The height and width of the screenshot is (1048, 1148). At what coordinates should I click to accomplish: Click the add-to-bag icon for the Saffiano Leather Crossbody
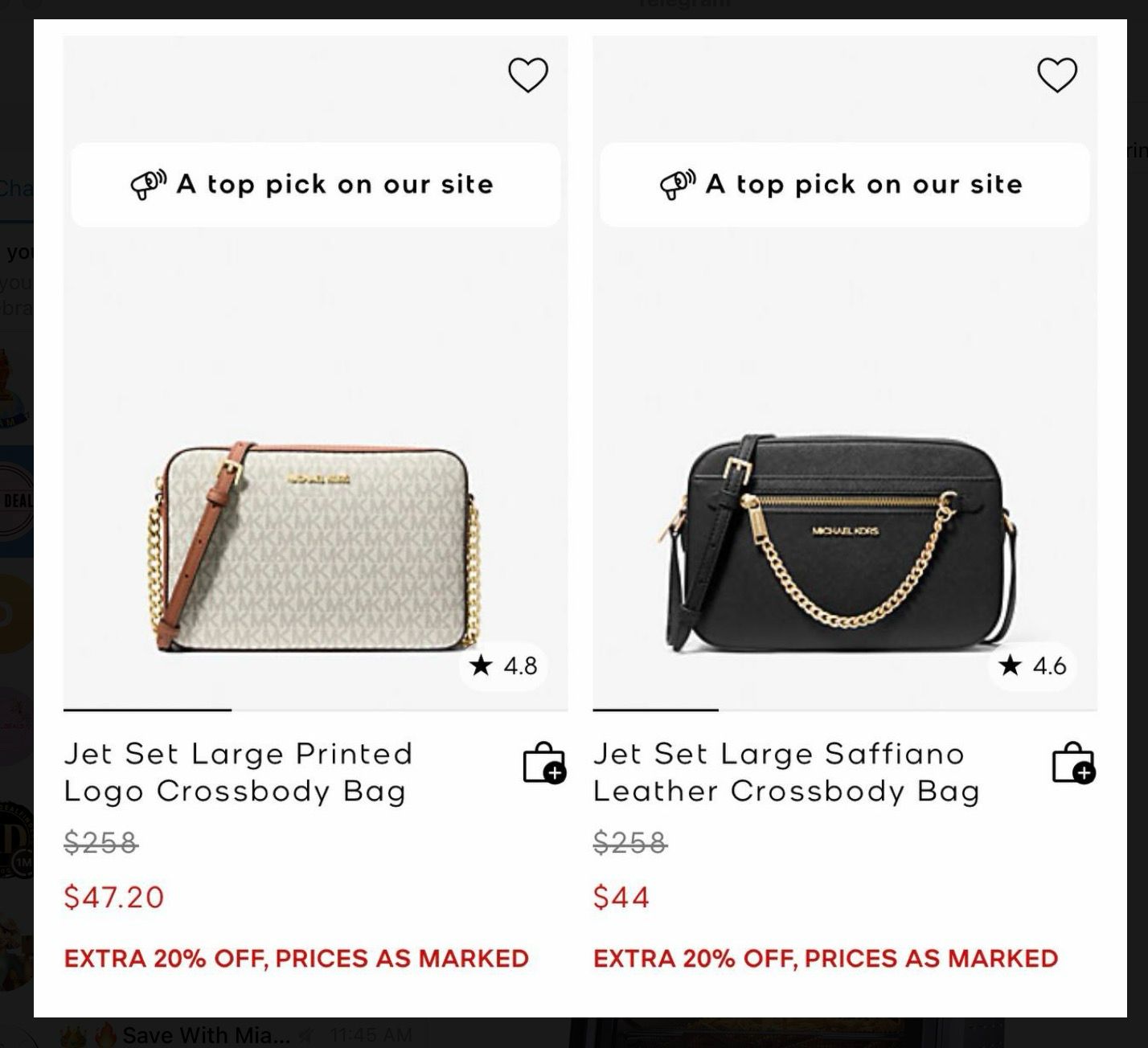click(x=1072, y=768)
